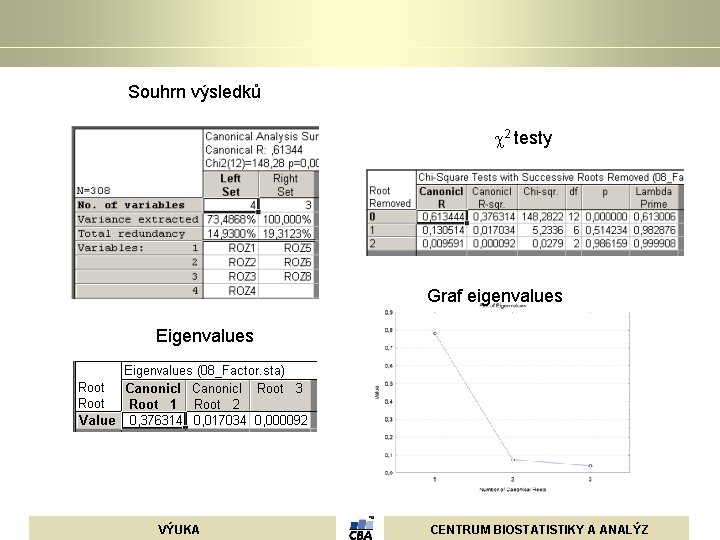Click Eigenvalues (08_Factor.sta) table title
The image size is (720, 540).
pyautogui.click(x=204, y=371)
